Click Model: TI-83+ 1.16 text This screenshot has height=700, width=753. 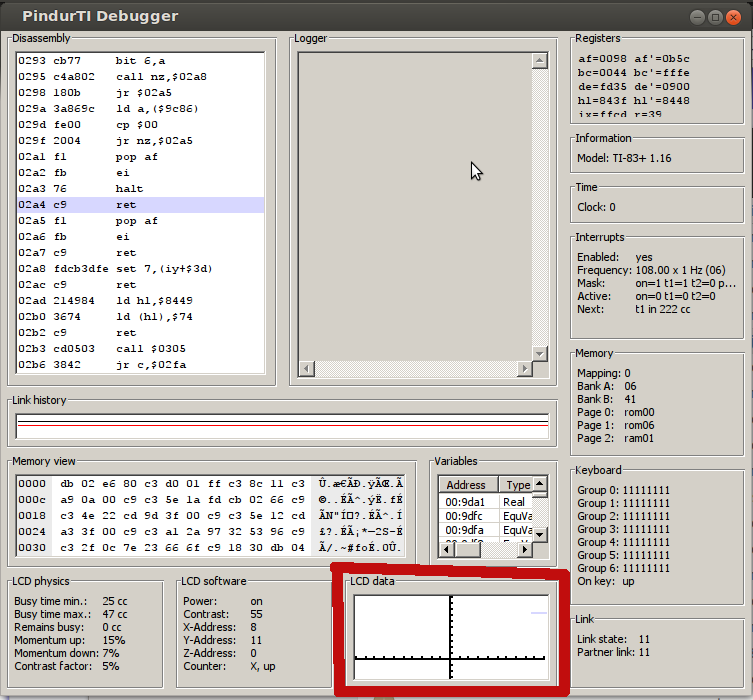point(624,158)
